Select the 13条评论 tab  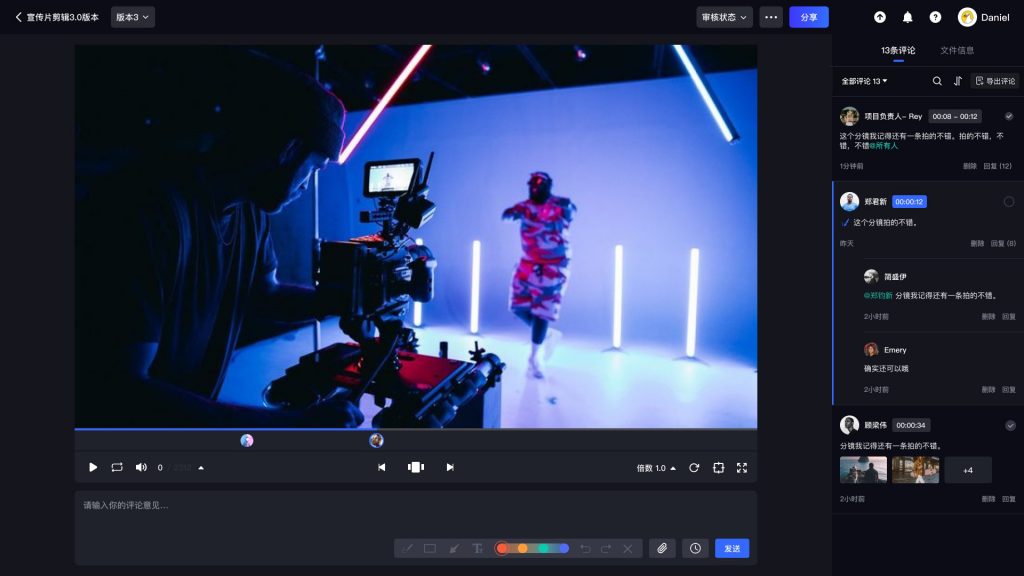click(x=898, y=50)
